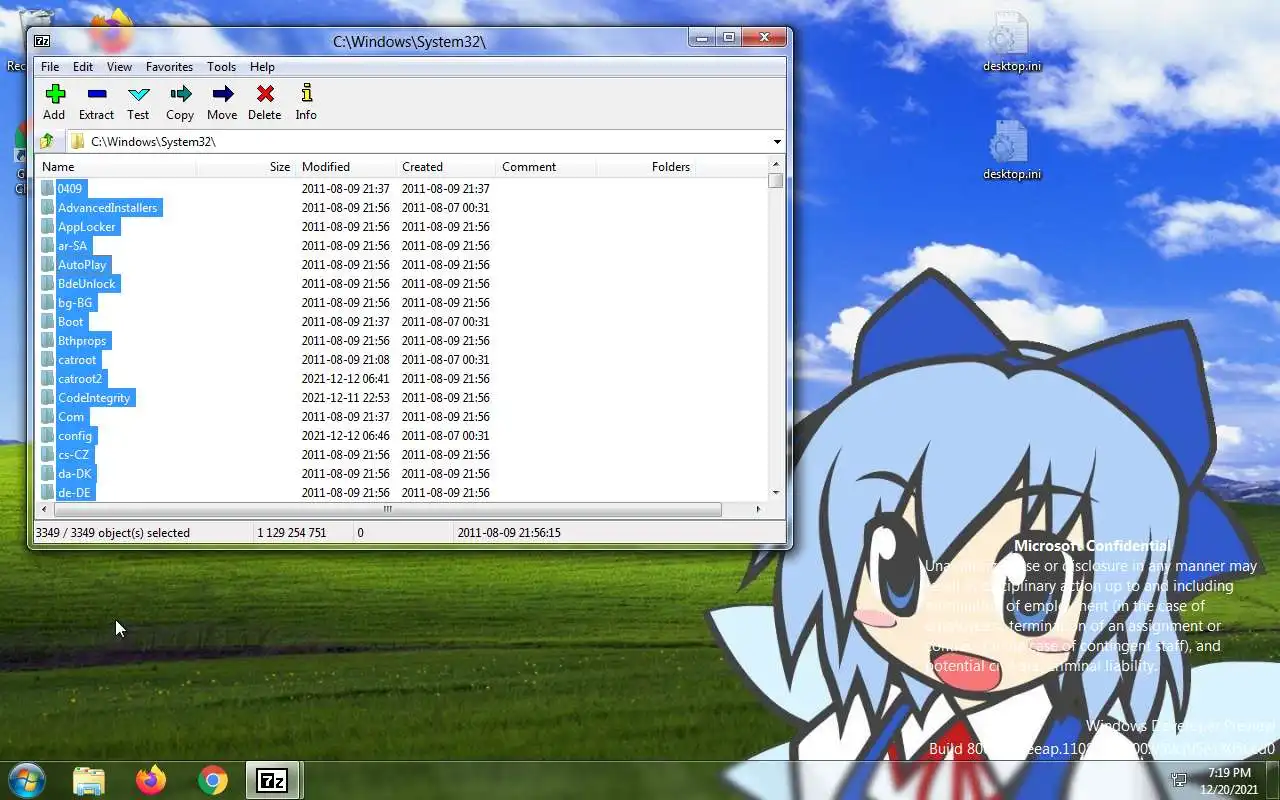Expand the address path dropdown arrow
This screenshot has height=800, width=1280.
777,141
